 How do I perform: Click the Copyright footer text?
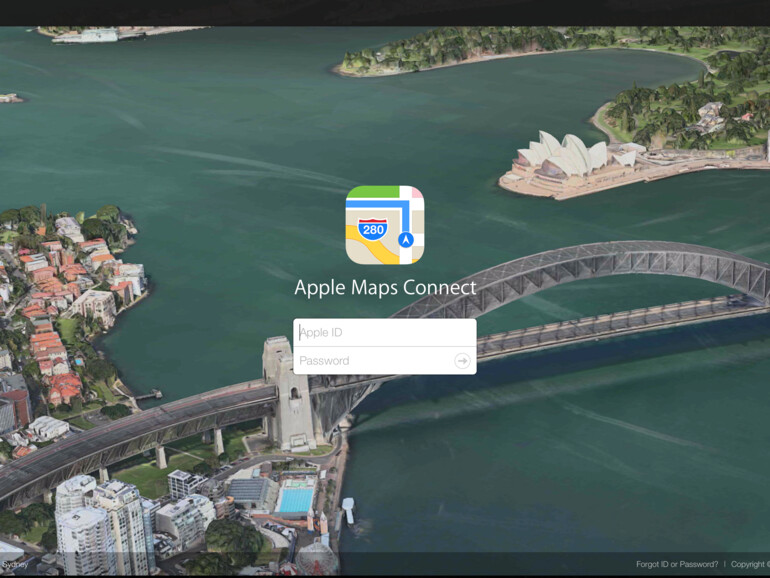pos(750,564)
